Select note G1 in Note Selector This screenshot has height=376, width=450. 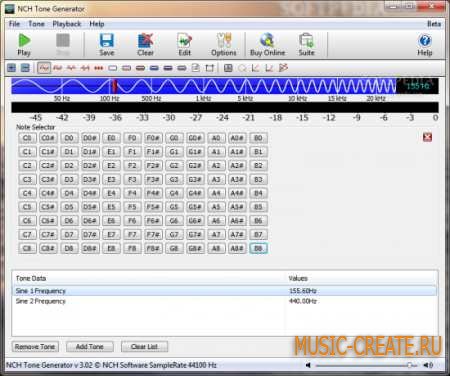[174, 152]
